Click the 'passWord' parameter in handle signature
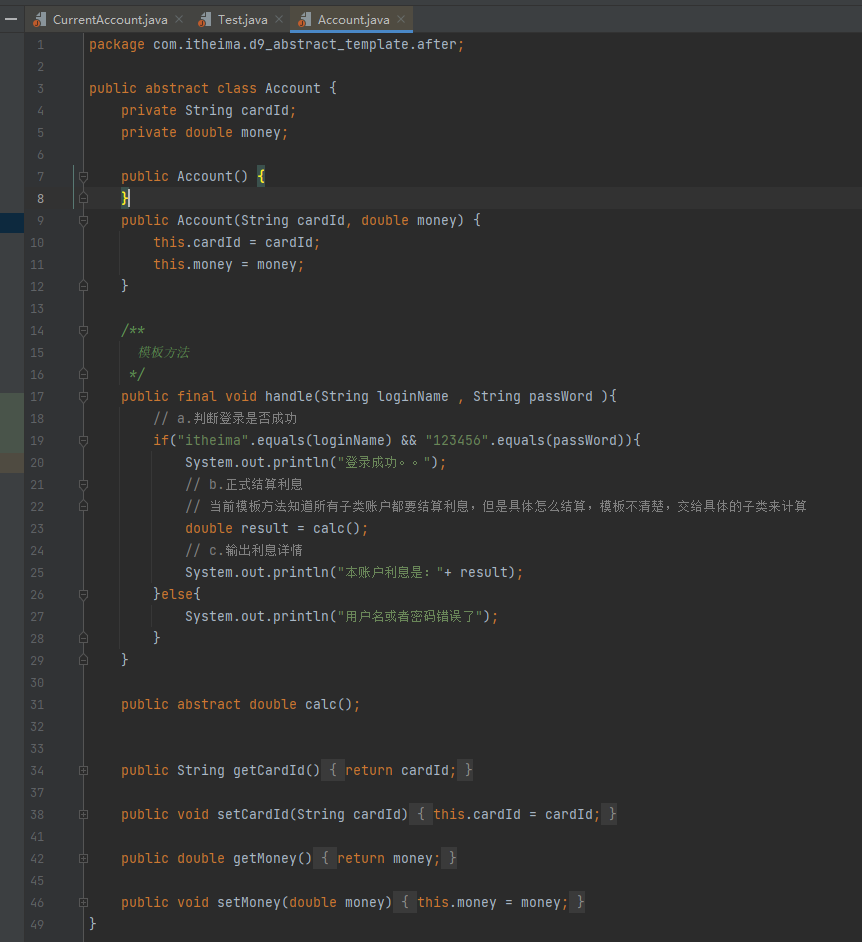862x942 pixels. coord(560,397)
